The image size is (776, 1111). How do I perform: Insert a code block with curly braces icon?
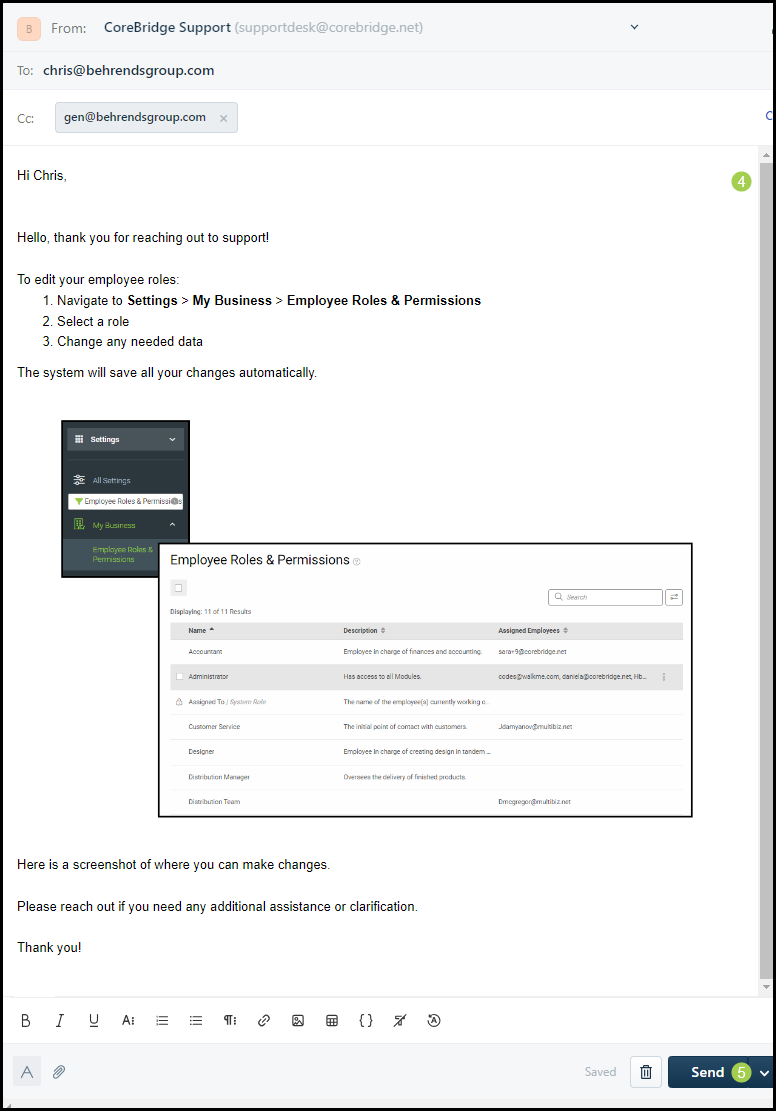pos(366,1020)
